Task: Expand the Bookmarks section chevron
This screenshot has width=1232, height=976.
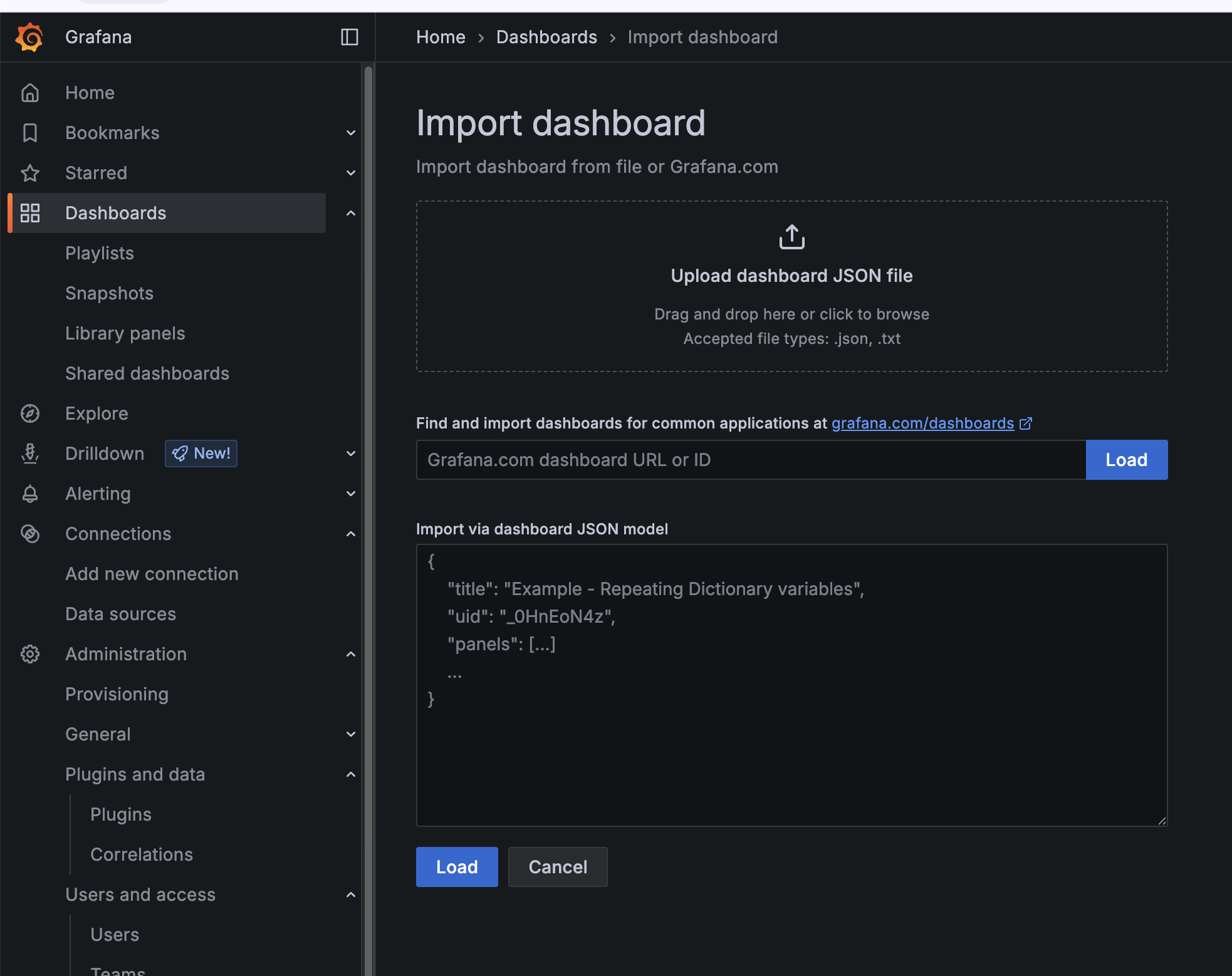Action: pos(351,133)
